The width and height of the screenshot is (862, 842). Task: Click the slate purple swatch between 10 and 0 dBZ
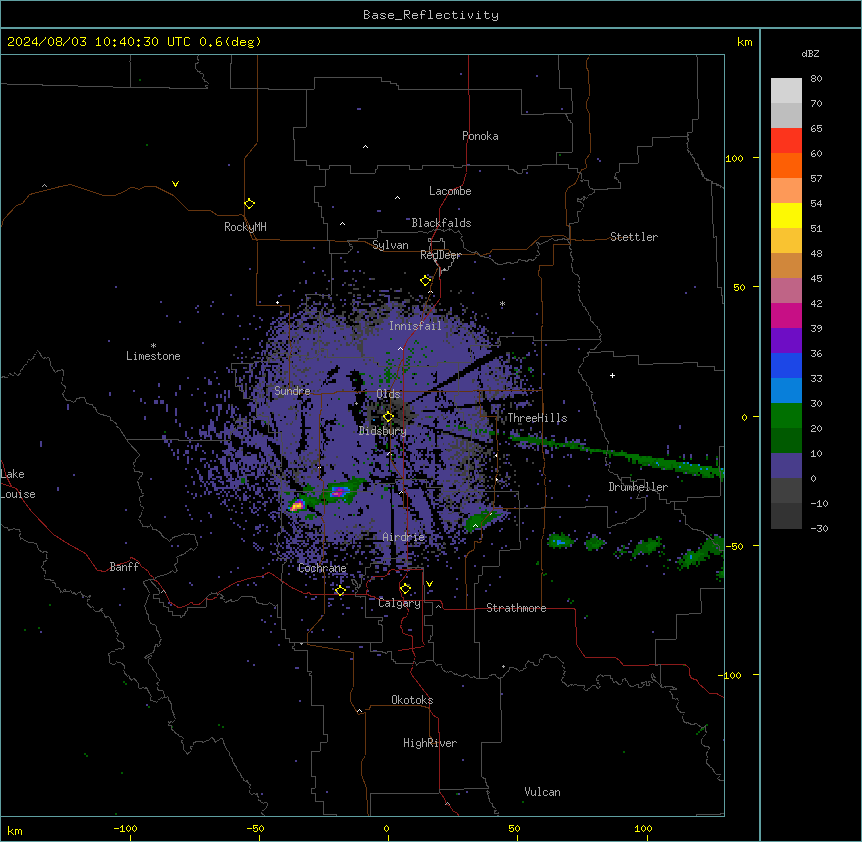point(786,466)
